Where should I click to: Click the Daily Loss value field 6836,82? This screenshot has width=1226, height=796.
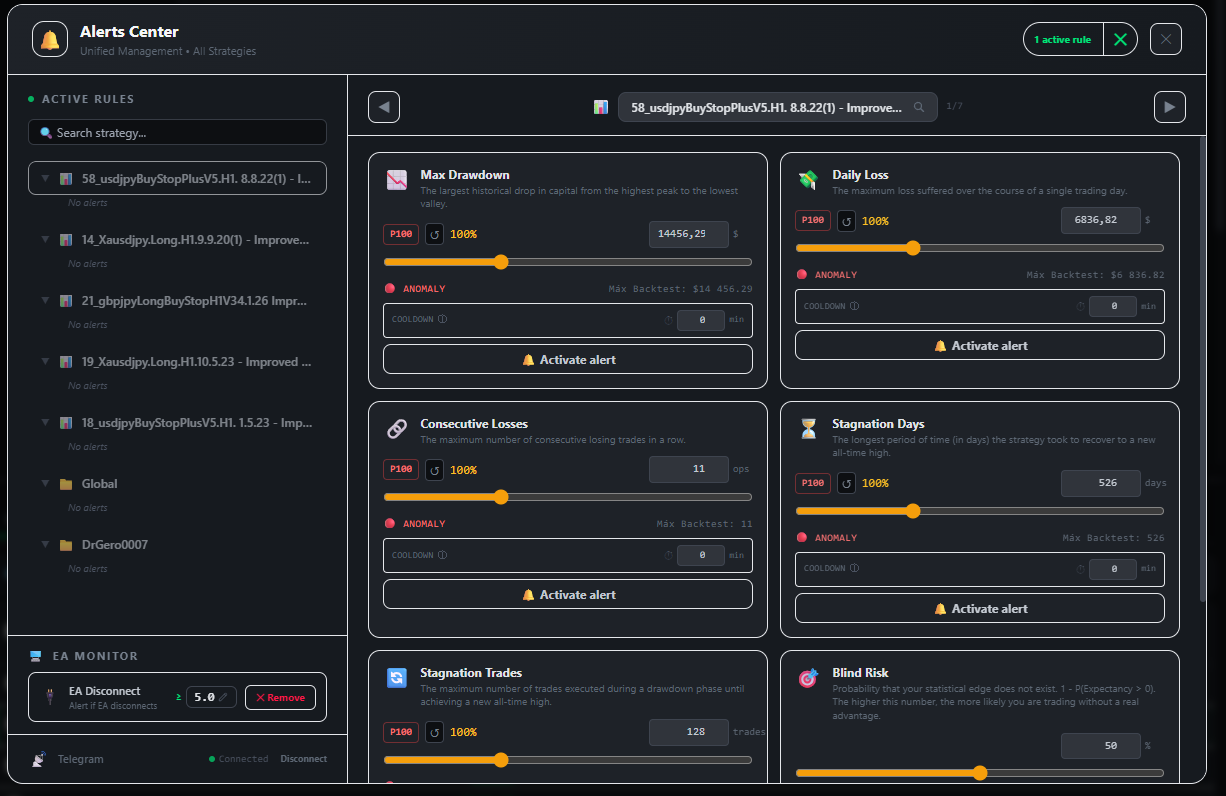pos(1101,220)
